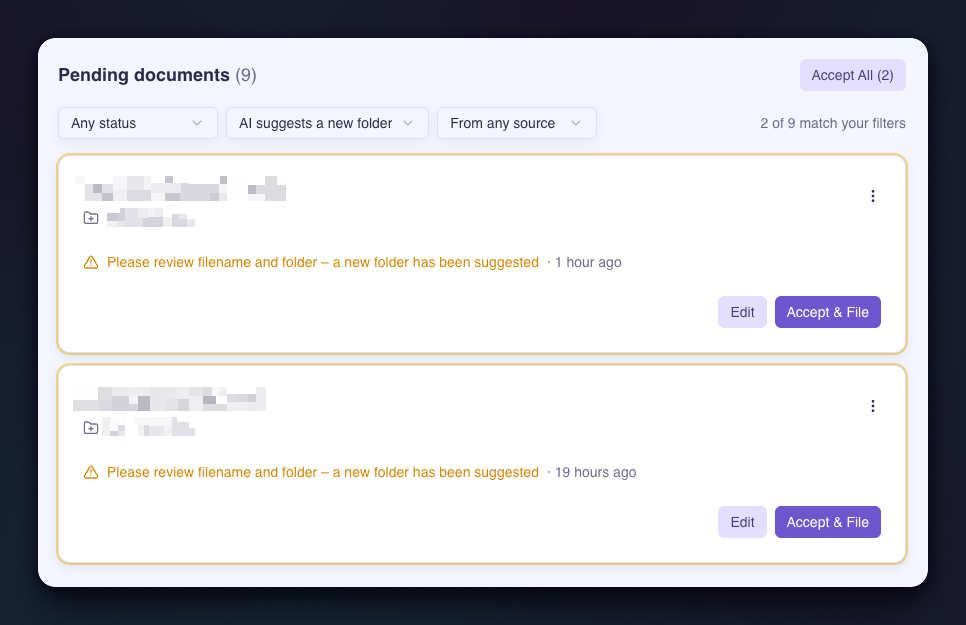Expand the Any status filter dropdown
The width and height of the screenshot is (966, 625).
click(138, 123)
